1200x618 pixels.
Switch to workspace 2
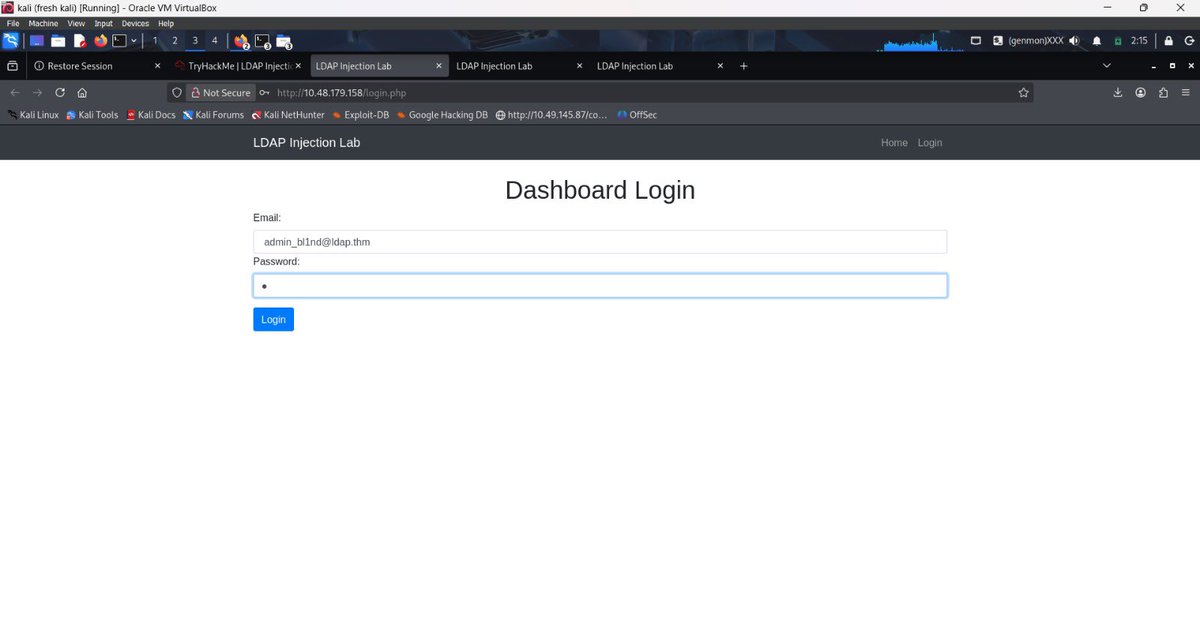[175, 41]
